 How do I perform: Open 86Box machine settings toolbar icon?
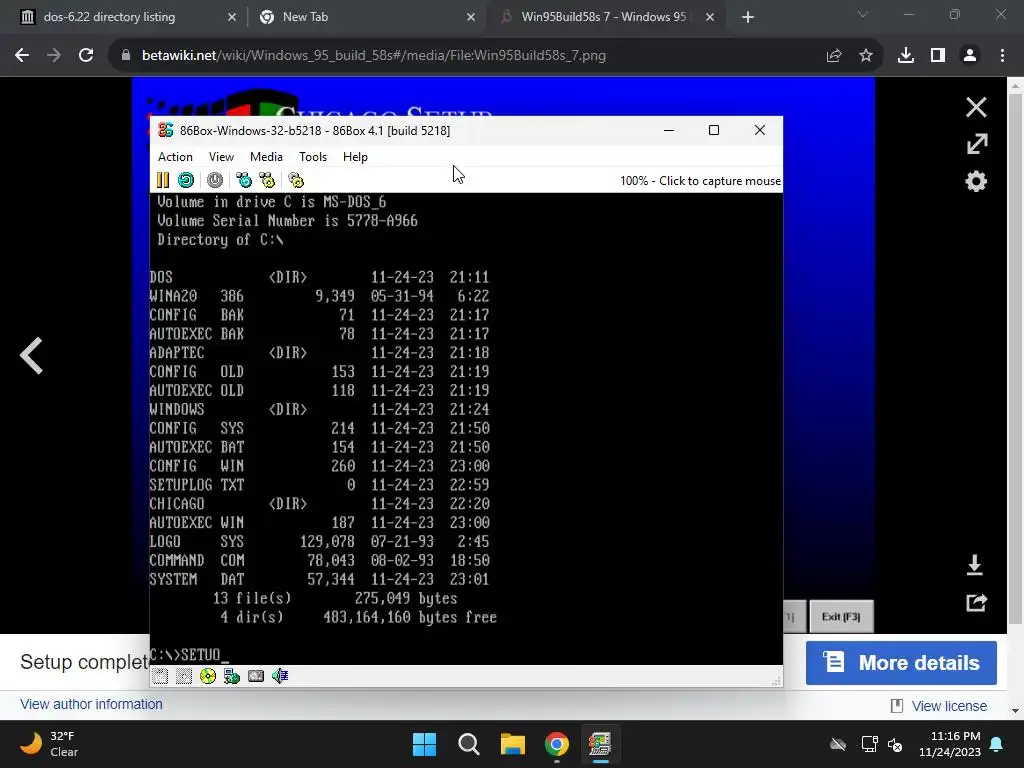[x=296, y=180]
